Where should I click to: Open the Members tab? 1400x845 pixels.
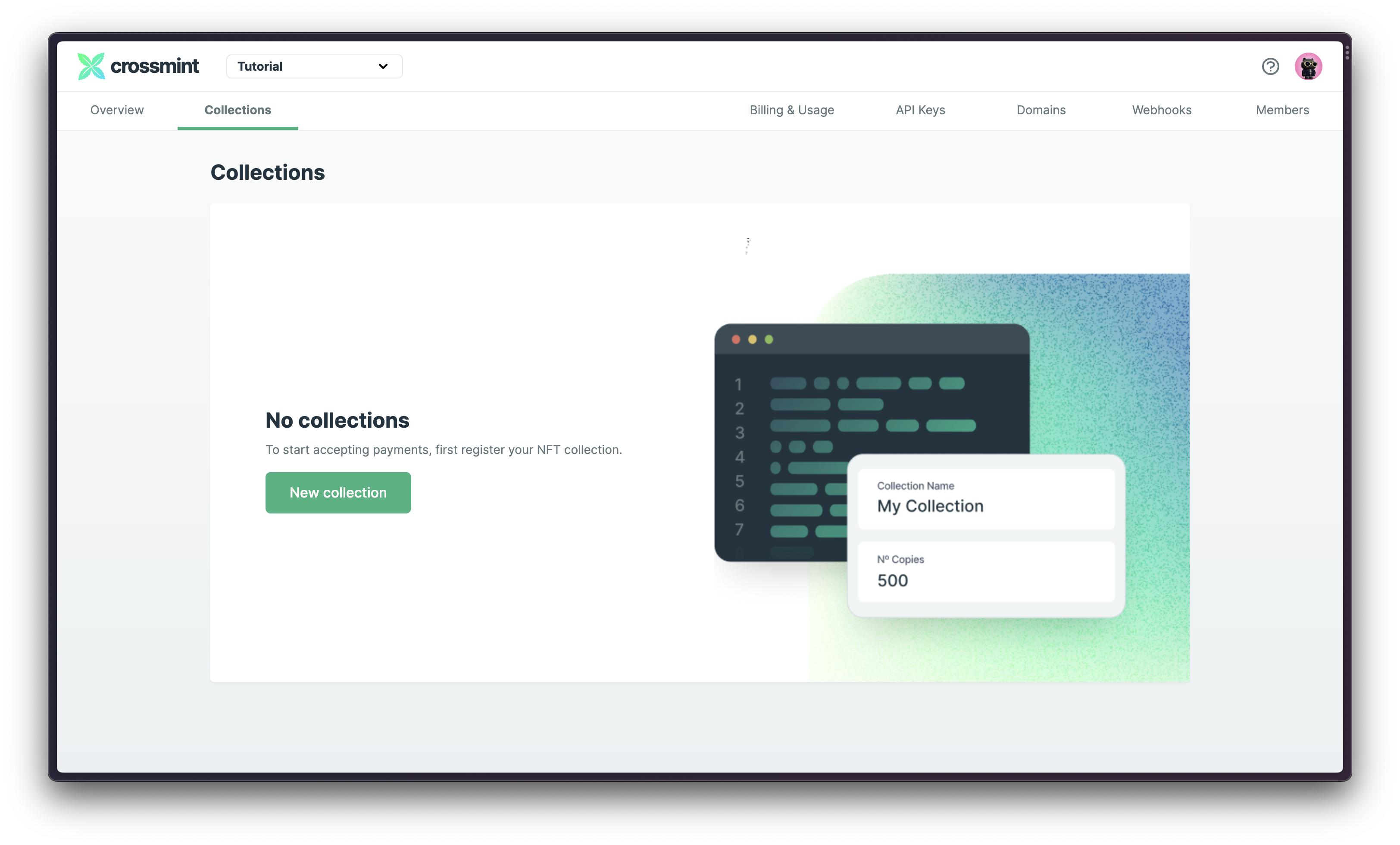(x=1282, y=110)
